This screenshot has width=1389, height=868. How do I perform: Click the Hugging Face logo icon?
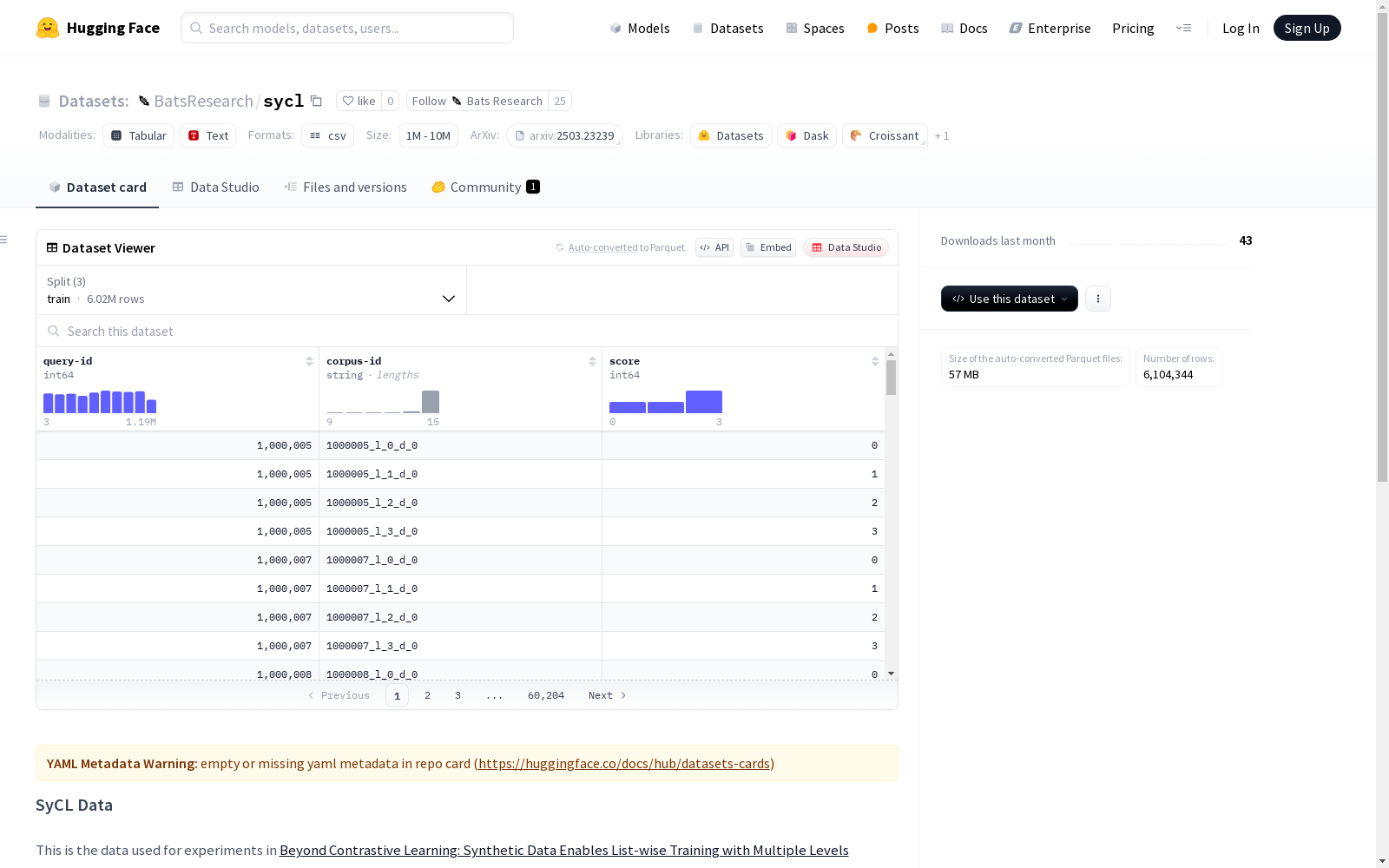[x=48, y=28]
